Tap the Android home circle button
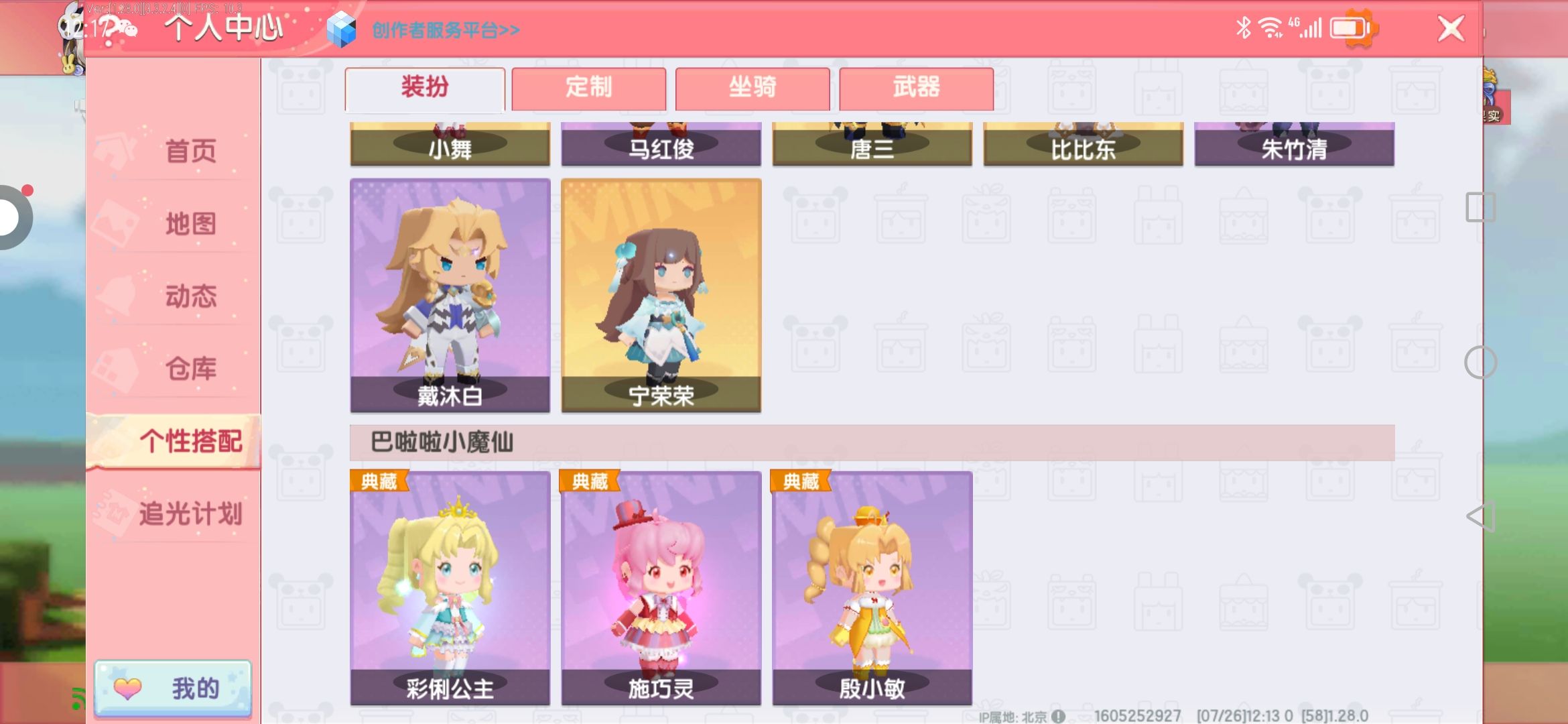The image size is (1568, 724). pos(1480,363)
